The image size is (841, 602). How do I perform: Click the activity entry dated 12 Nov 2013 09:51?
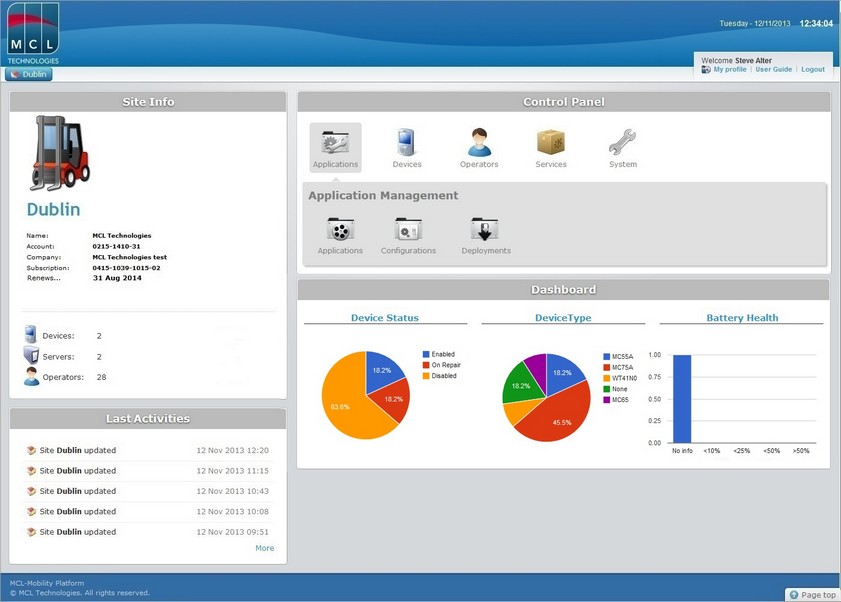(x=148, y=532)
